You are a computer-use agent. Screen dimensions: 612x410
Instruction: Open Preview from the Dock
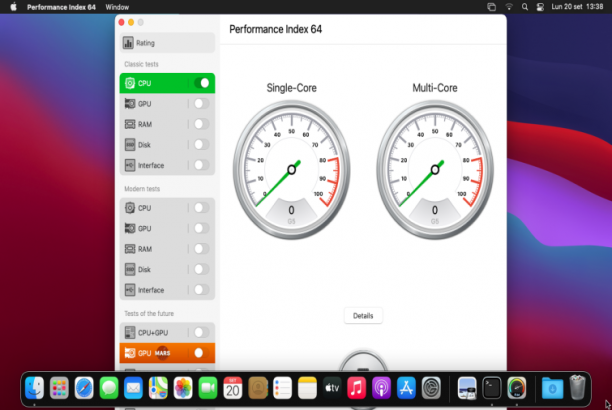[x=467, y=388]
